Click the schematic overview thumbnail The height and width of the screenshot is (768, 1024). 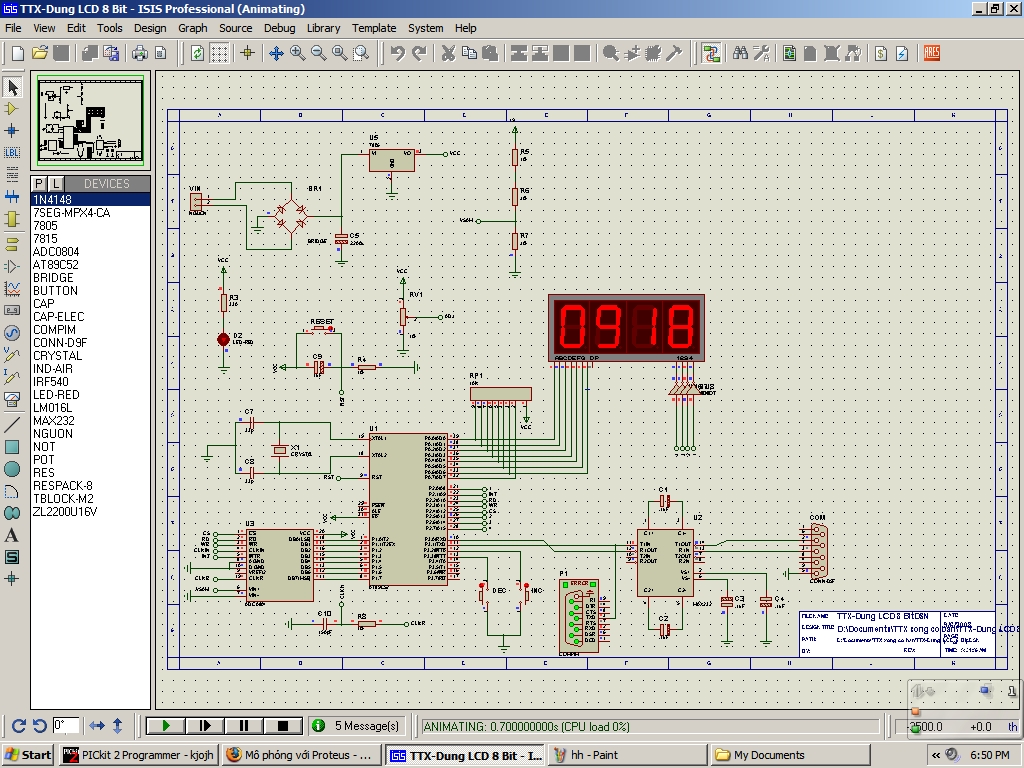coord(90,120)
